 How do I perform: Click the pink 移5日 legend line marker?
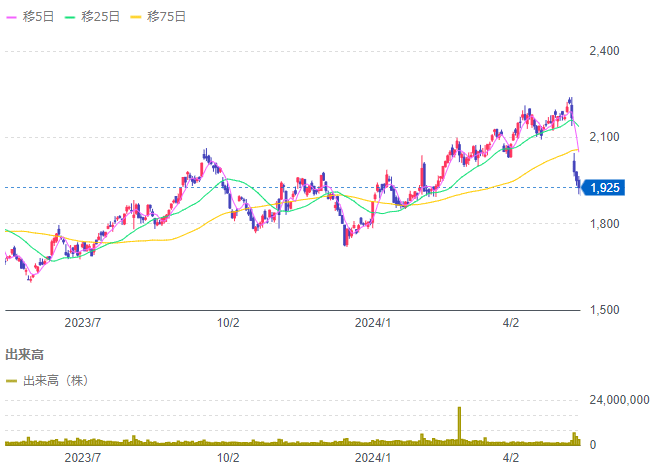click(x=11, y=16)
